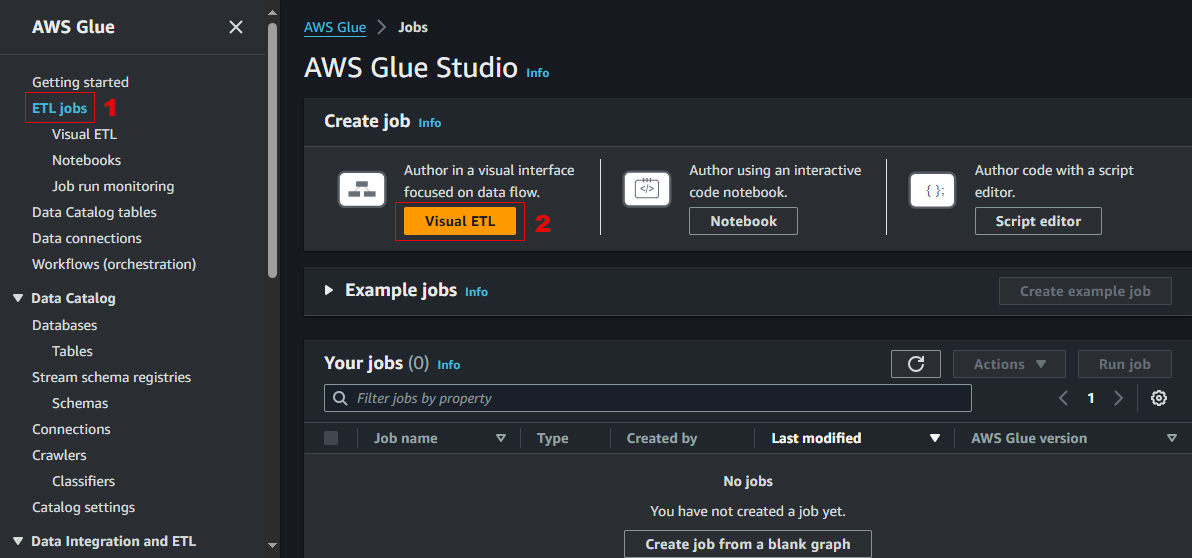Viewport: 1192px width, 558px height.
Task: Click the Jobs breadcrumb text
Action: (x=413, y=27)
